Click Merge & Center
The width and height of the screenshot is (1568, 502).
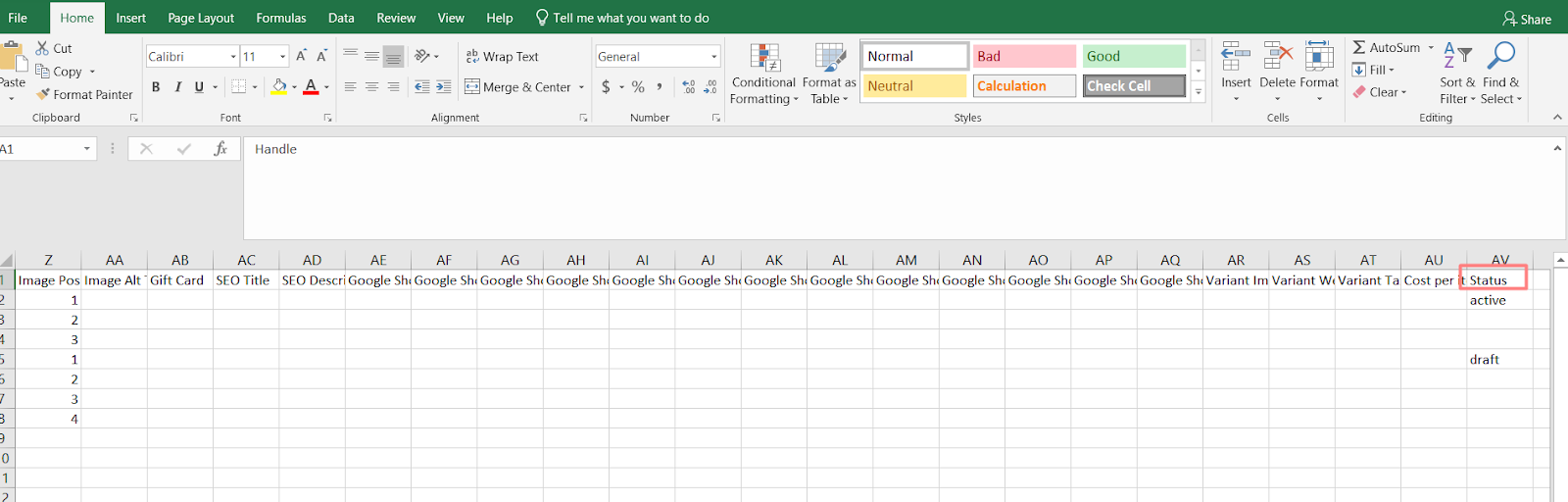(517, 87)
